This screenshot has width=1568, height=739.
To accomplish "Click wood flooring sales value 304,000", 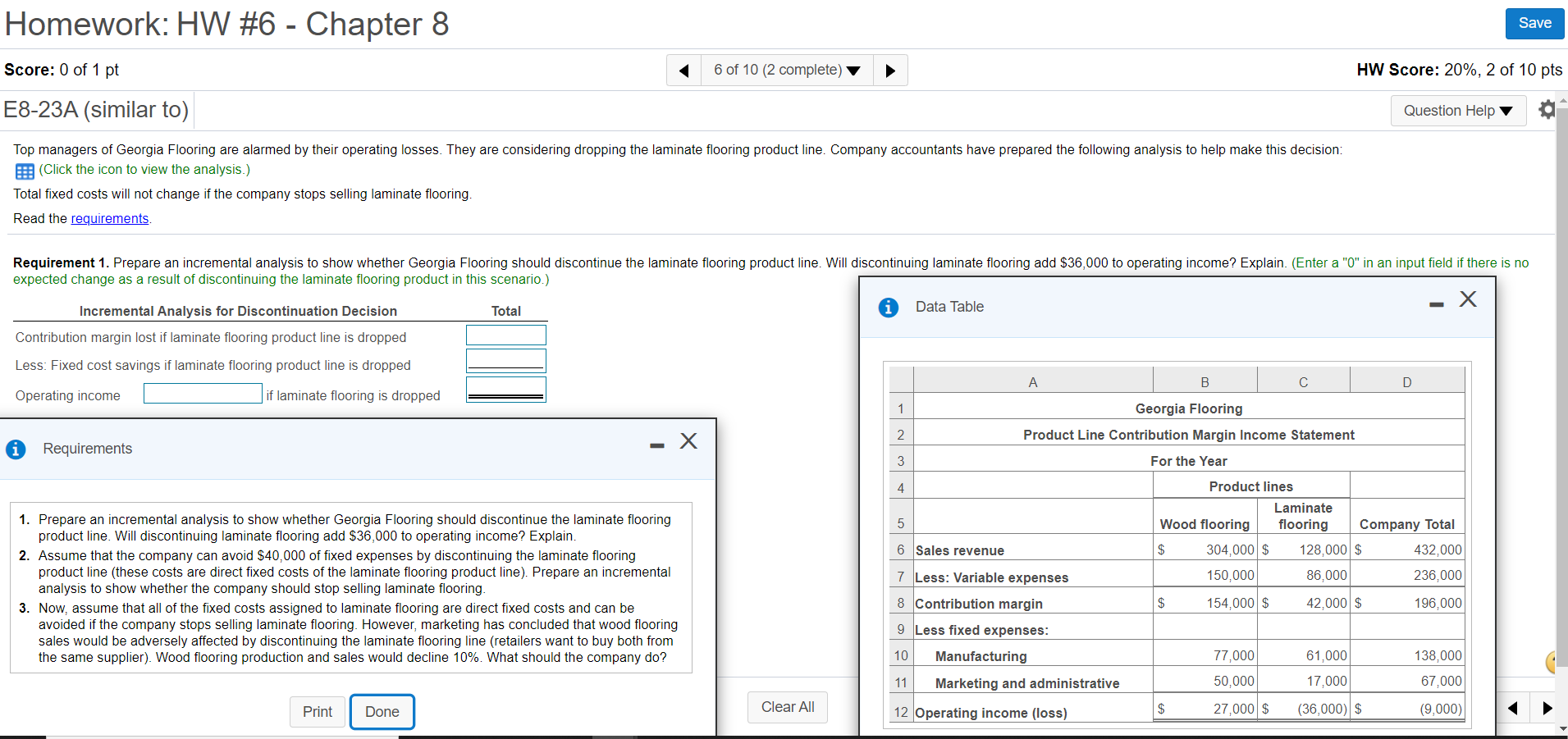I will pos(1230,550).
